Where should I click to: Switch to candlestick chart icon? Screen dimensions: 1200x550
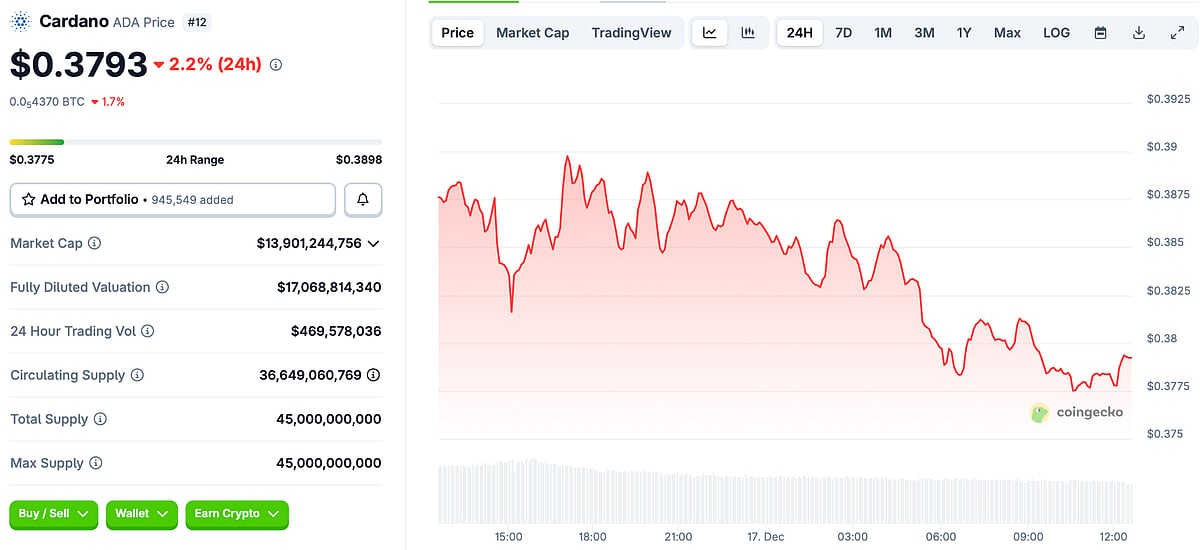coord(748,33)
